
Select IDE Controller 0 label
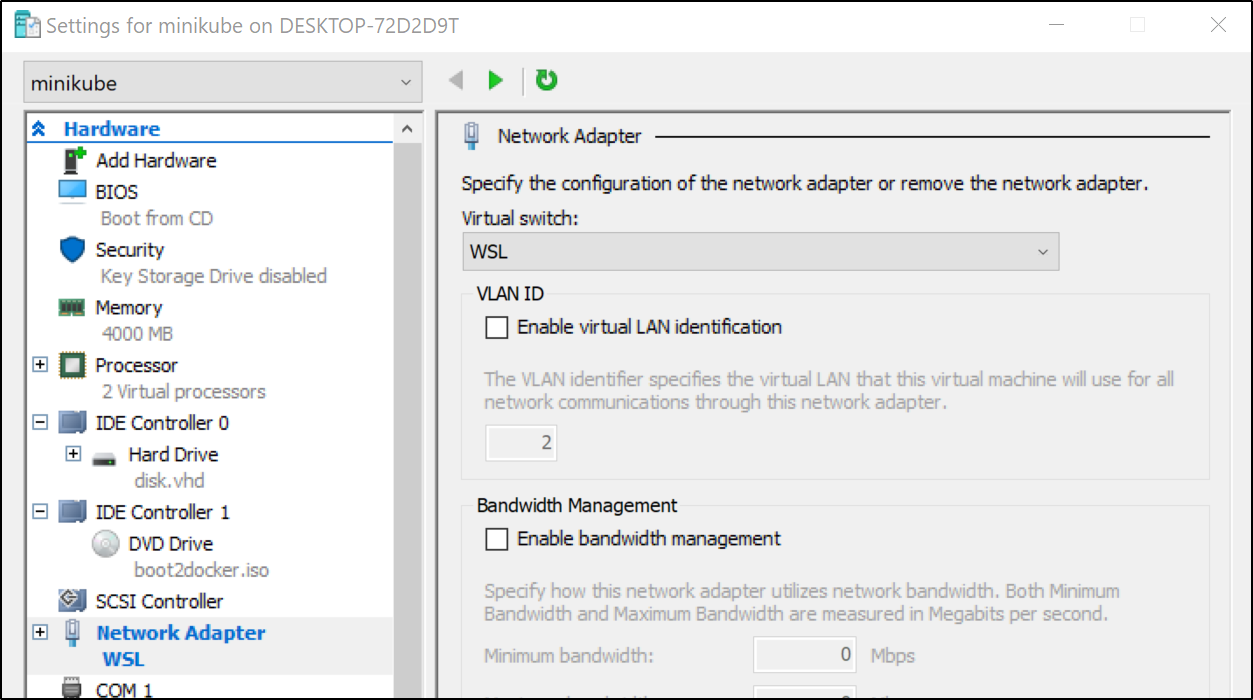[x=163, y=423]
